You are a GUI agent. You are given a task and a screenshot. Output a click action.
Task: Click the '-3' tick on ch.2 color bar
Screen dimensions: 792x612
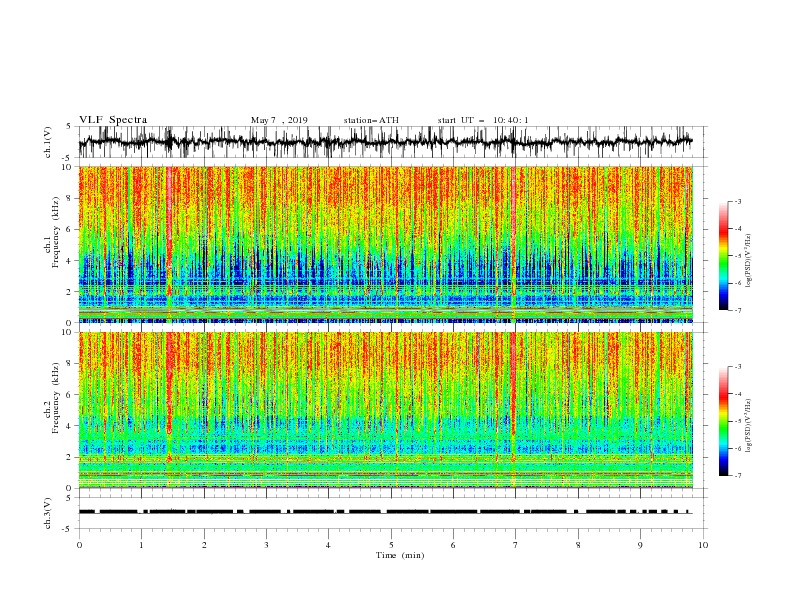coord(737,367)
